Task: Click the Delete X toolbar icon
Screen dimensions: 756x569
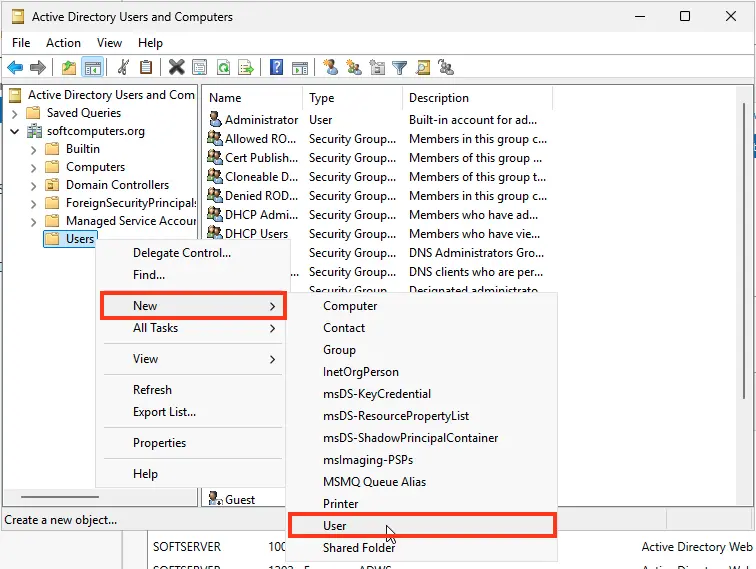Action: [x=176, y=68]
